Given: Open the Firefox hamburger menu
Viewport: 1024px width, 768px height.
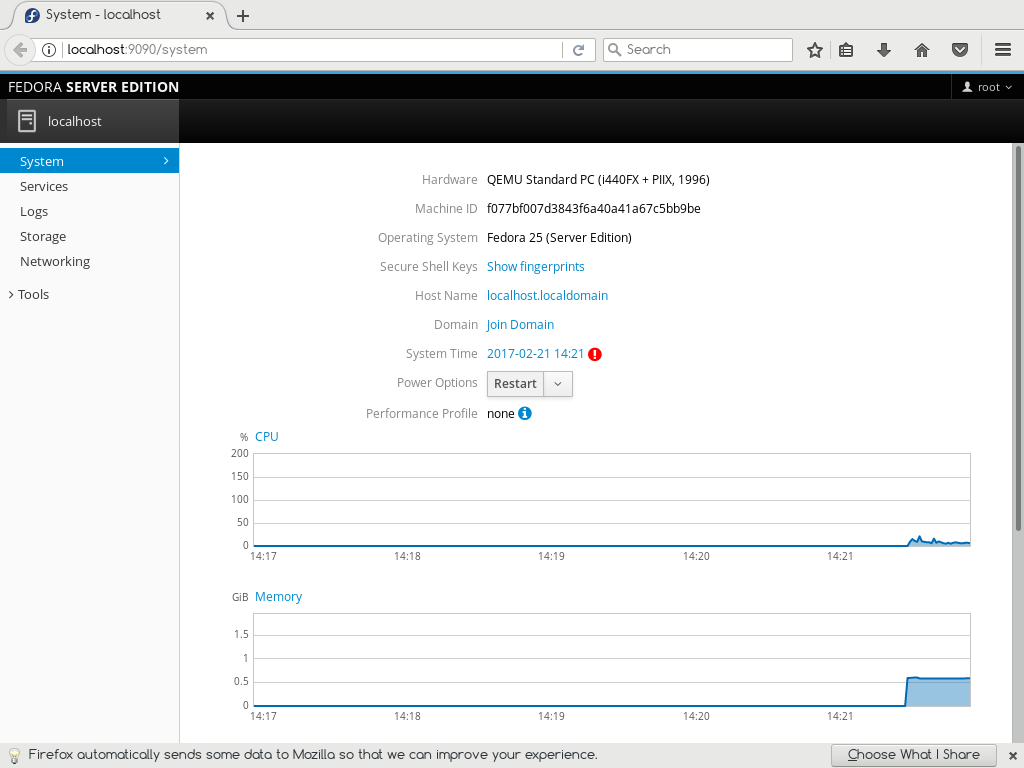Looking at the screenshot, I should click(x=1003, y=50).
